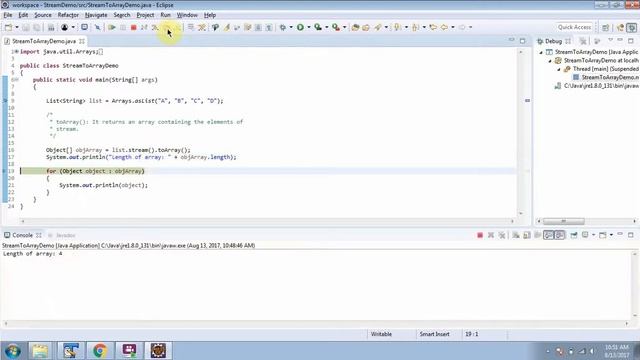
Task: Open the Navigate menu
Action: [96, 15]
